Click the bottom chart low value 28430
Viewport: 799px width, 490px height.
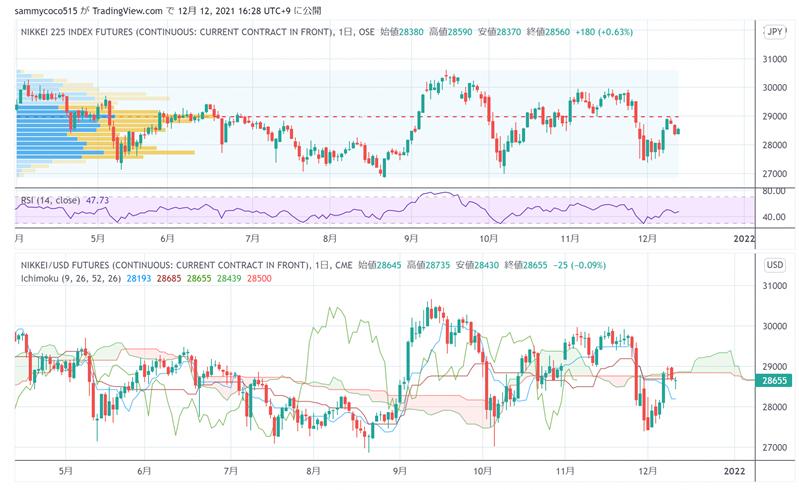pos(487,265)
